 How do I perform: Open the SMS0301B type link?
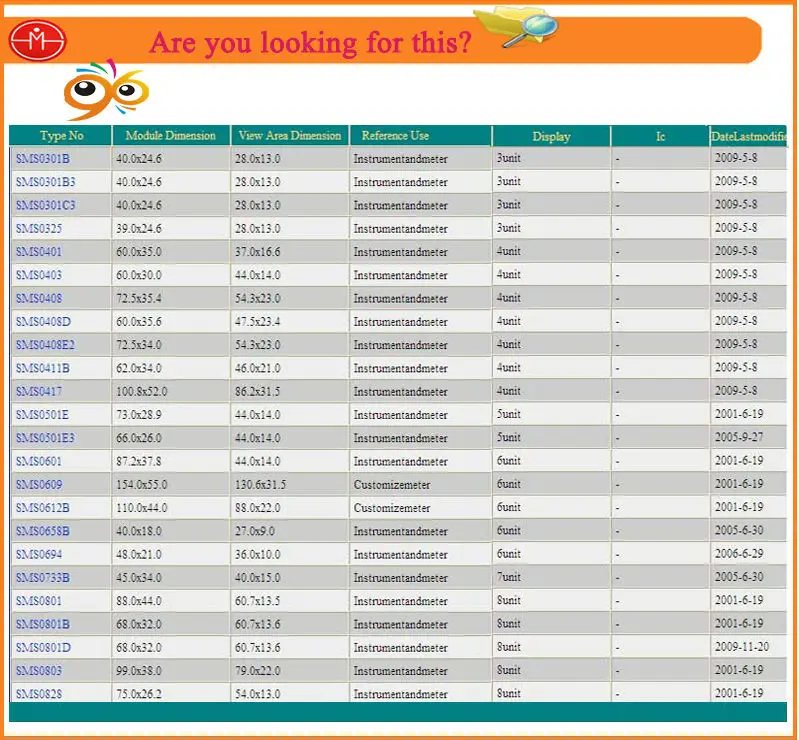tap(42, 159)
